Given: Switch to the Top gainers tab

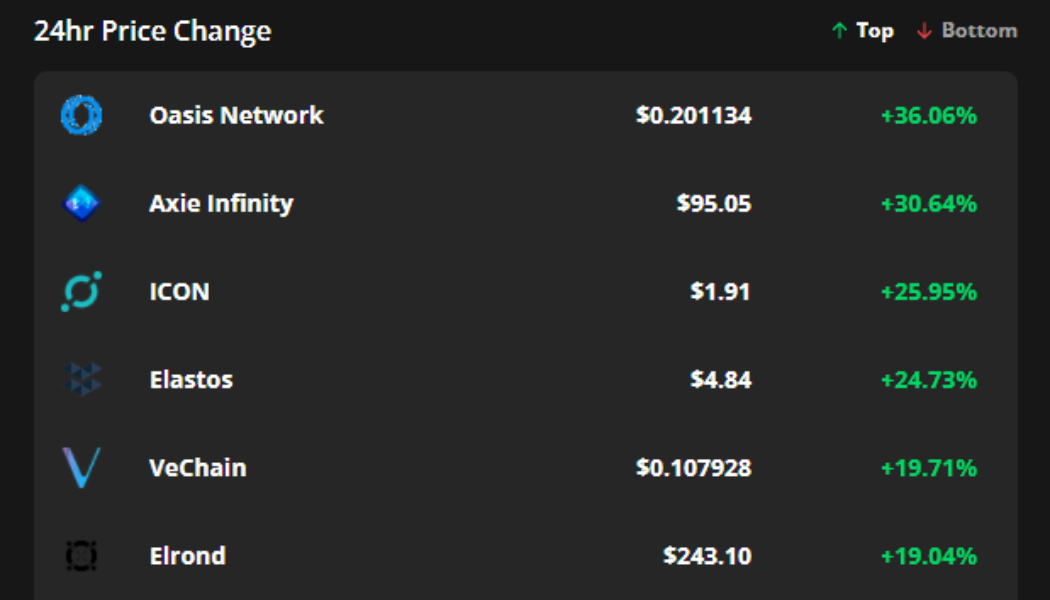Looking at the screenshot, I should pyautogui.click(x=874, y=31).
